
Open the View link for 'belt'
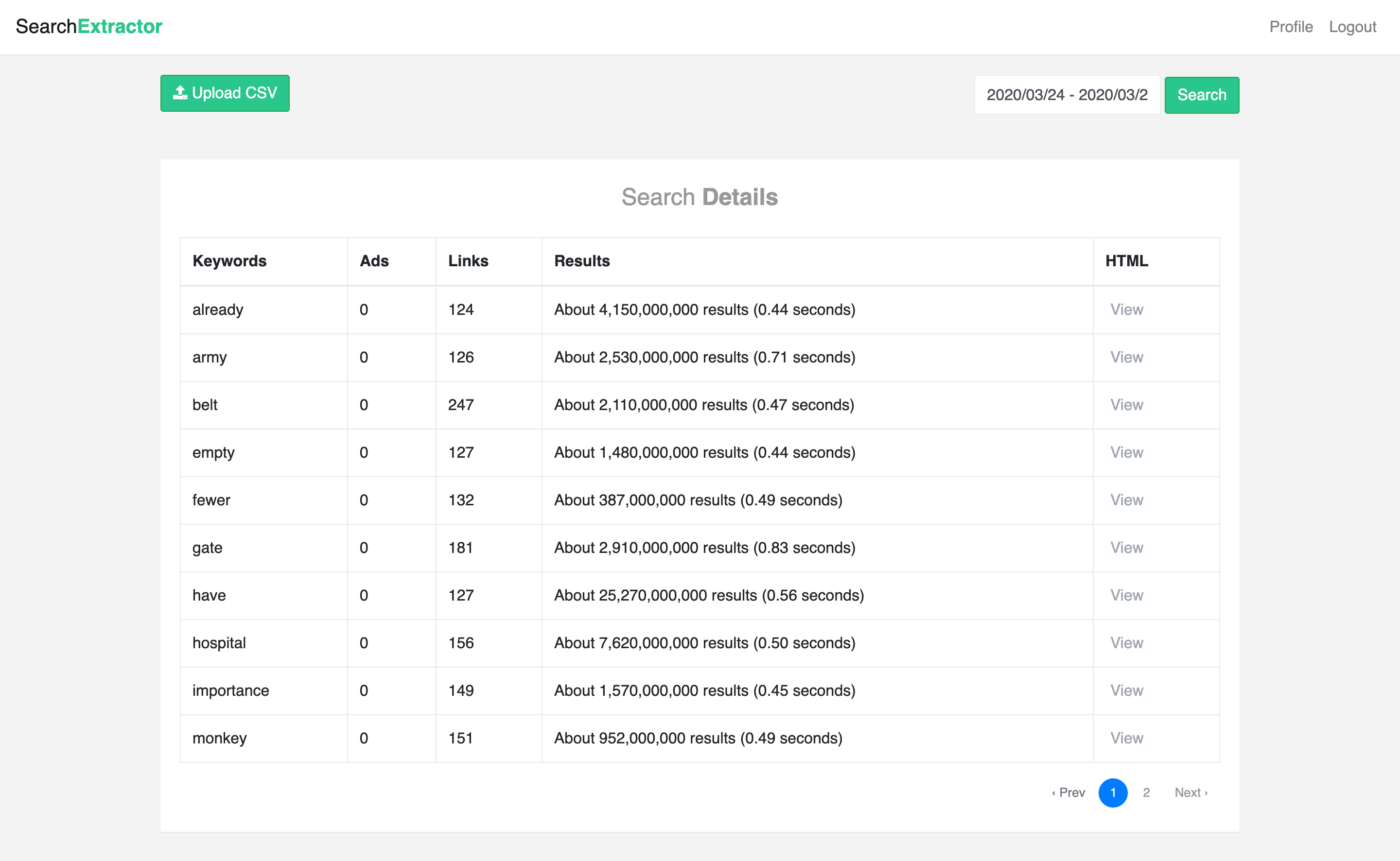pos(1126,405)
